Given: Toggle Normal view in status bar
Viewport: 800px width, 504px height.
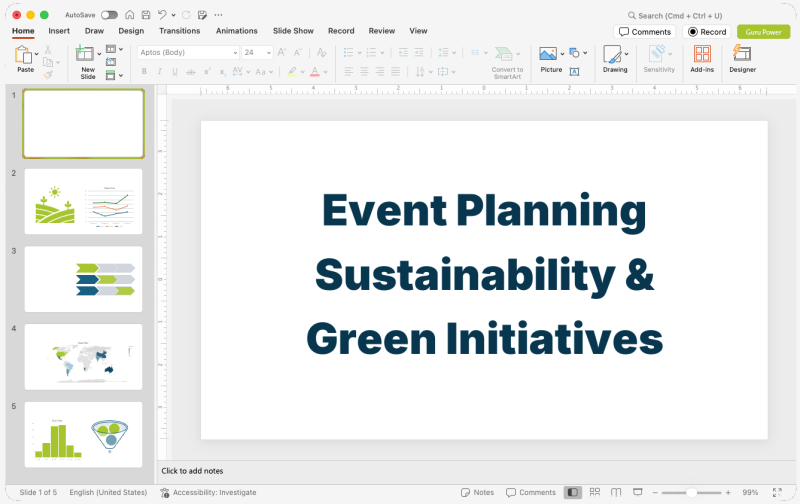Looking at the screenshot, I should [573, 492].
